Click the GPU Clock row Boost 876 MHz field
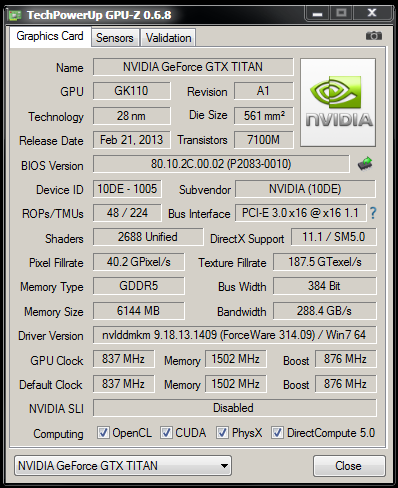Image resolution: width=398 pixels, height=488 pixels. [x=345, y=359]
